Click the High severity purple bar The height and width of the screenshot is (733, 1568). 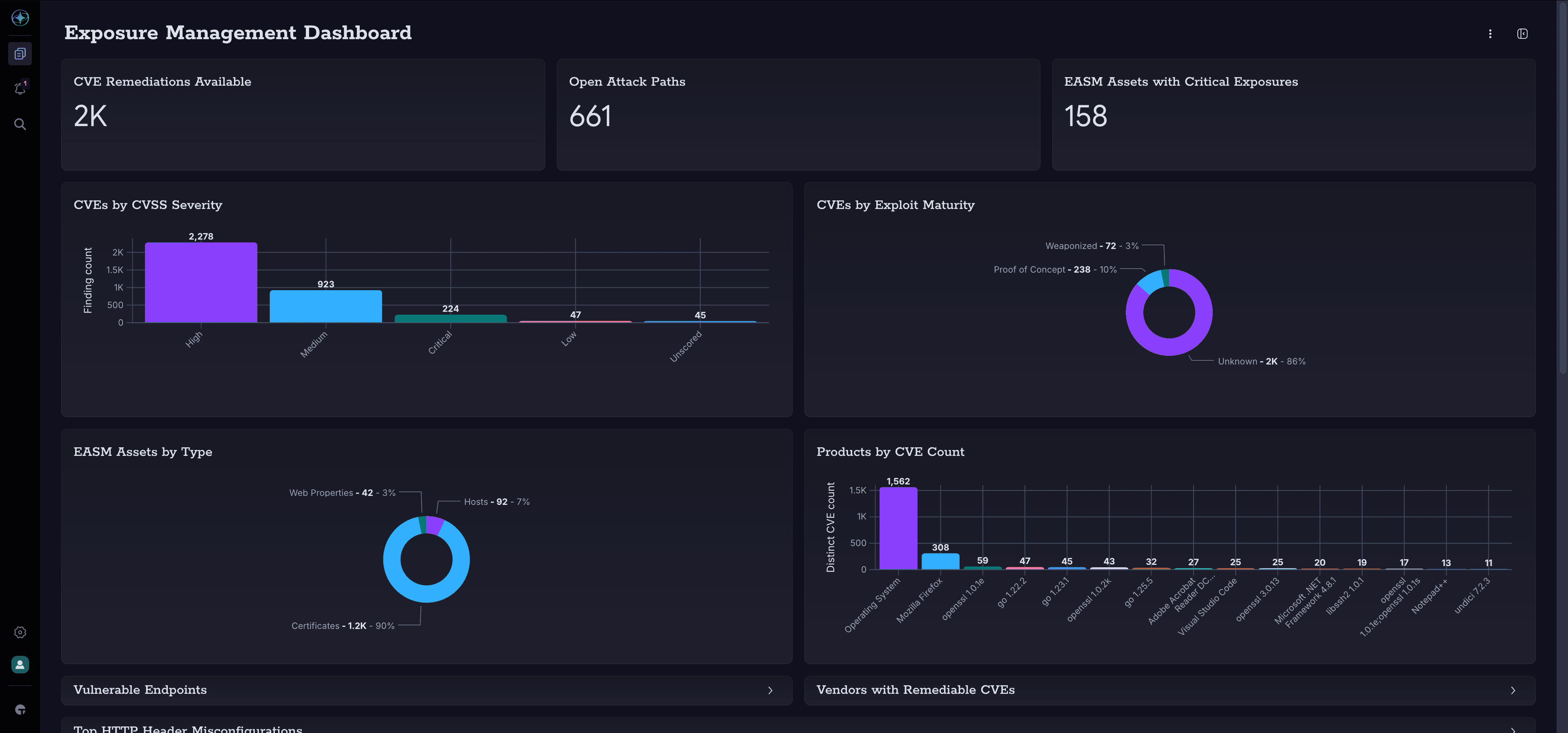201,283
